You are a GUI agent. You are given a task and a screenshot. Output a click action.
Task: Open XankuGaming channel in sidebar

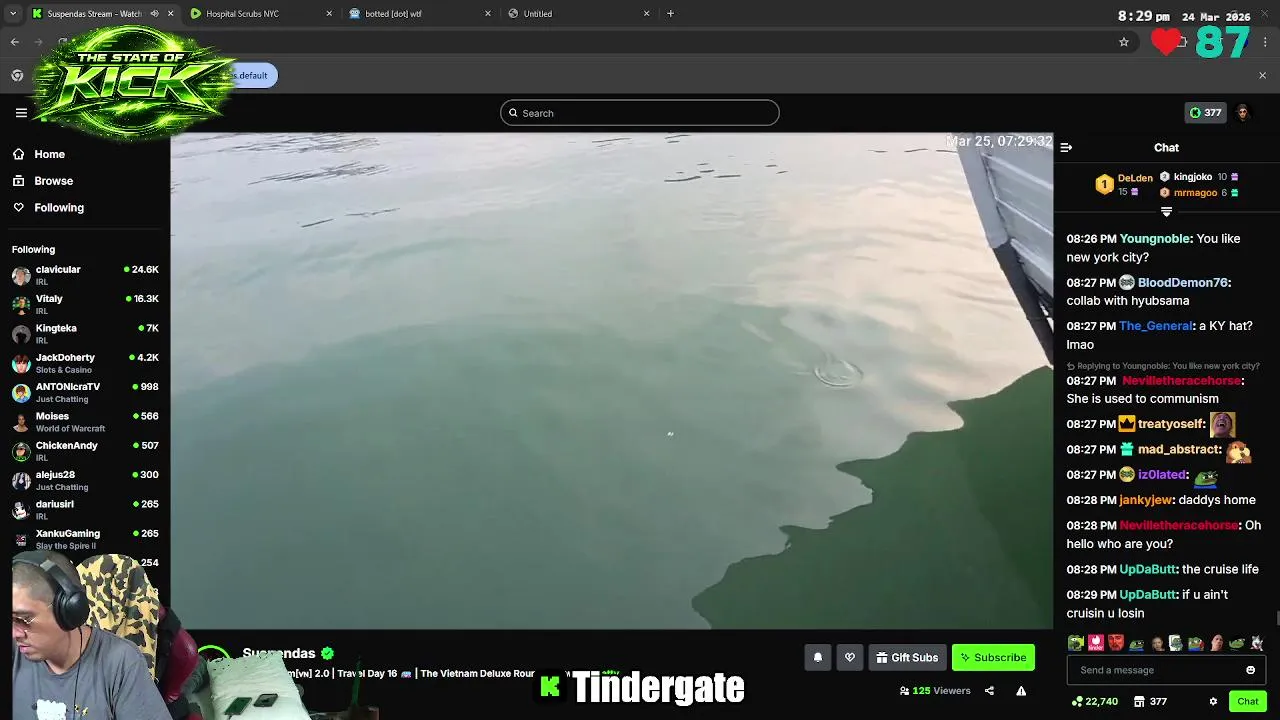[x=85, y=539]
